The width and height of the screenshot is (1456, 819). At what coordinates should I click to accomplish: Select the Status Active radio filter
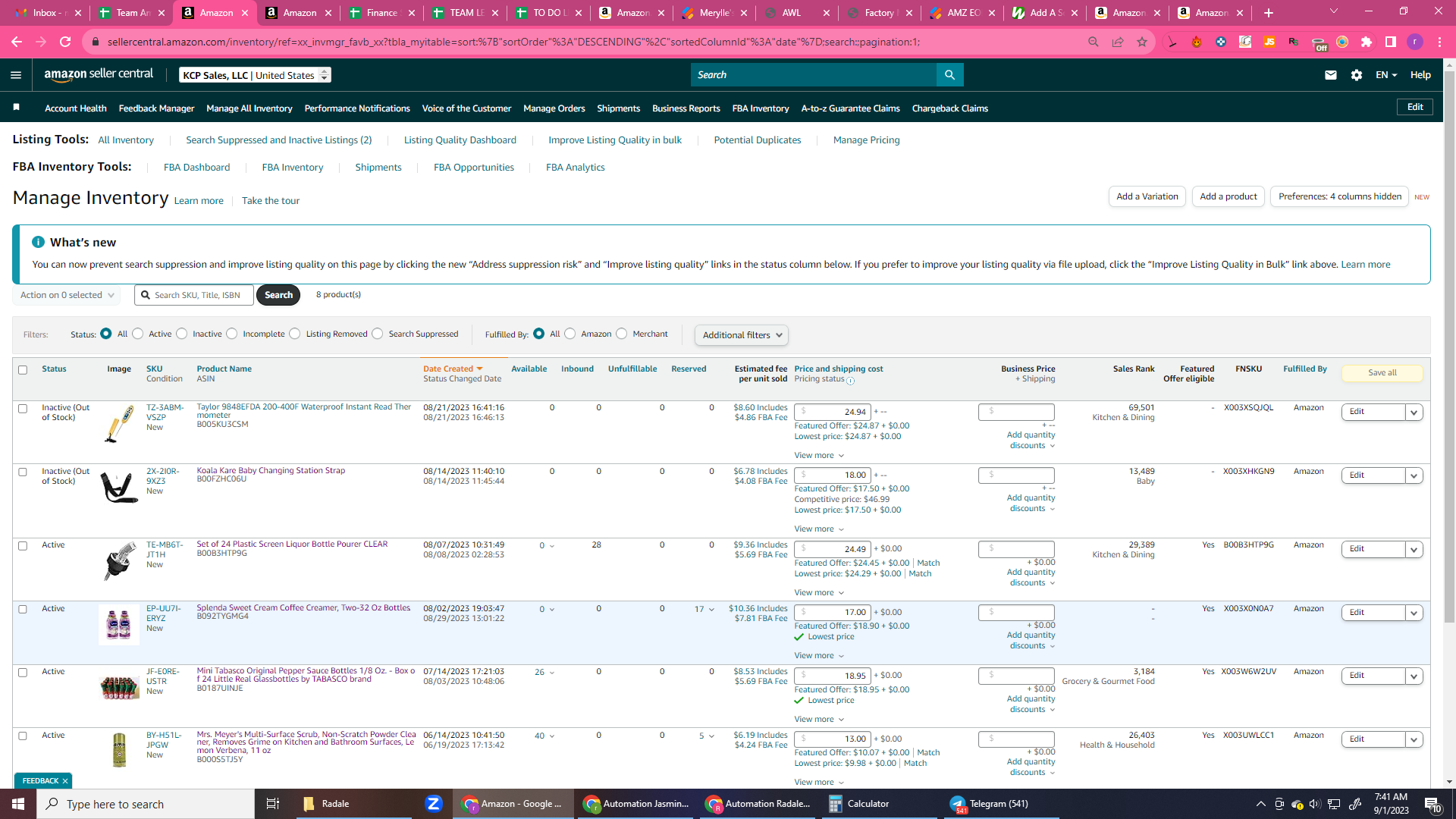point(138,334)
